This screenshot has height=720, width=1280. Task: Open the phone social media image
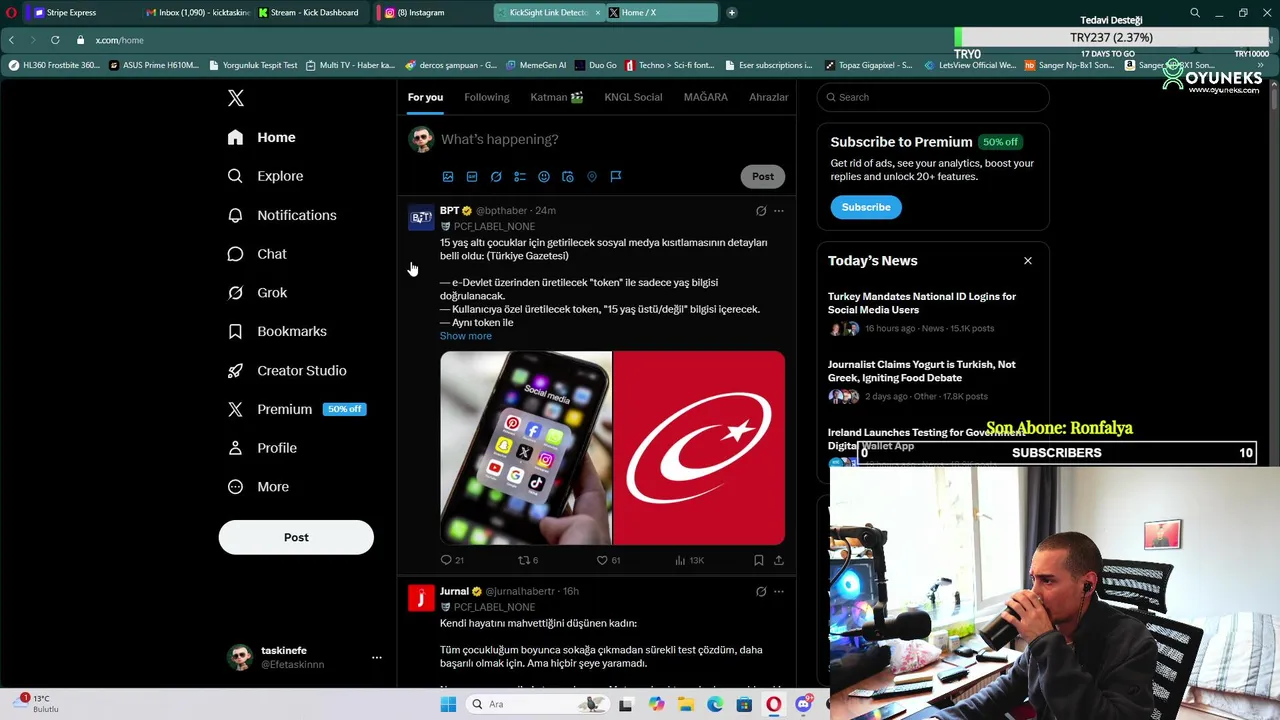(526, 448)
